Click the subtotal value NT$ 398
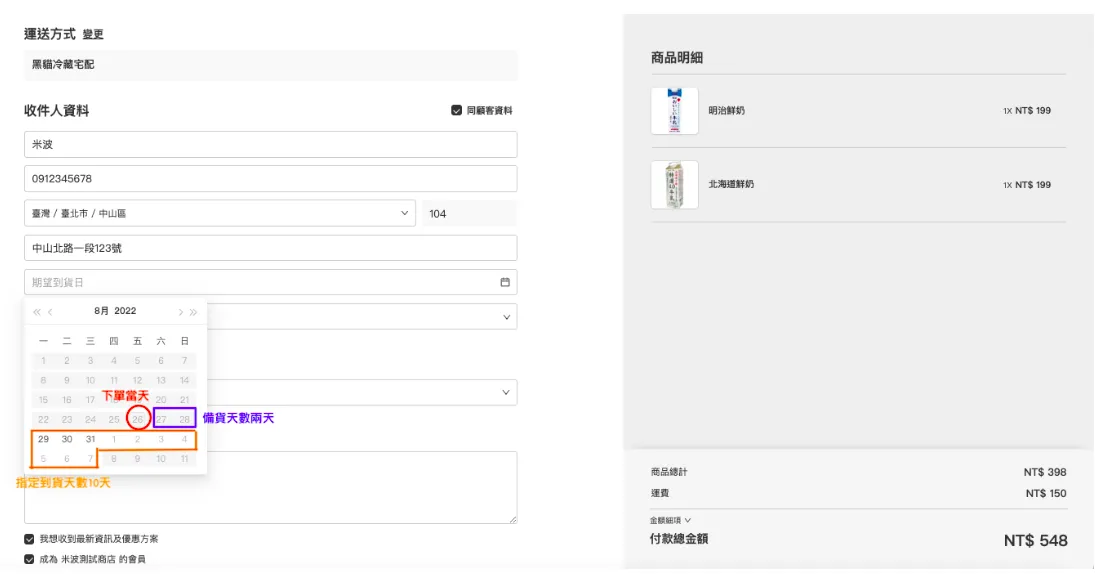This screenshot has height=574, width=1095. [x=1045, y=472]
